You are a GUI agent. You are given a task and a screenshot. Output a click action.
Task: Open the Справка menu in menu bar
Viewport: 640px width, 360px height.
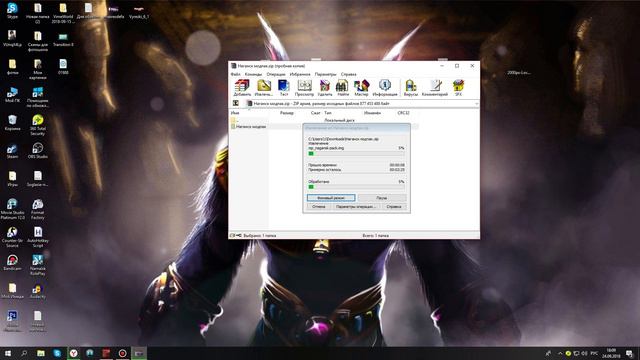click(349, 74)
